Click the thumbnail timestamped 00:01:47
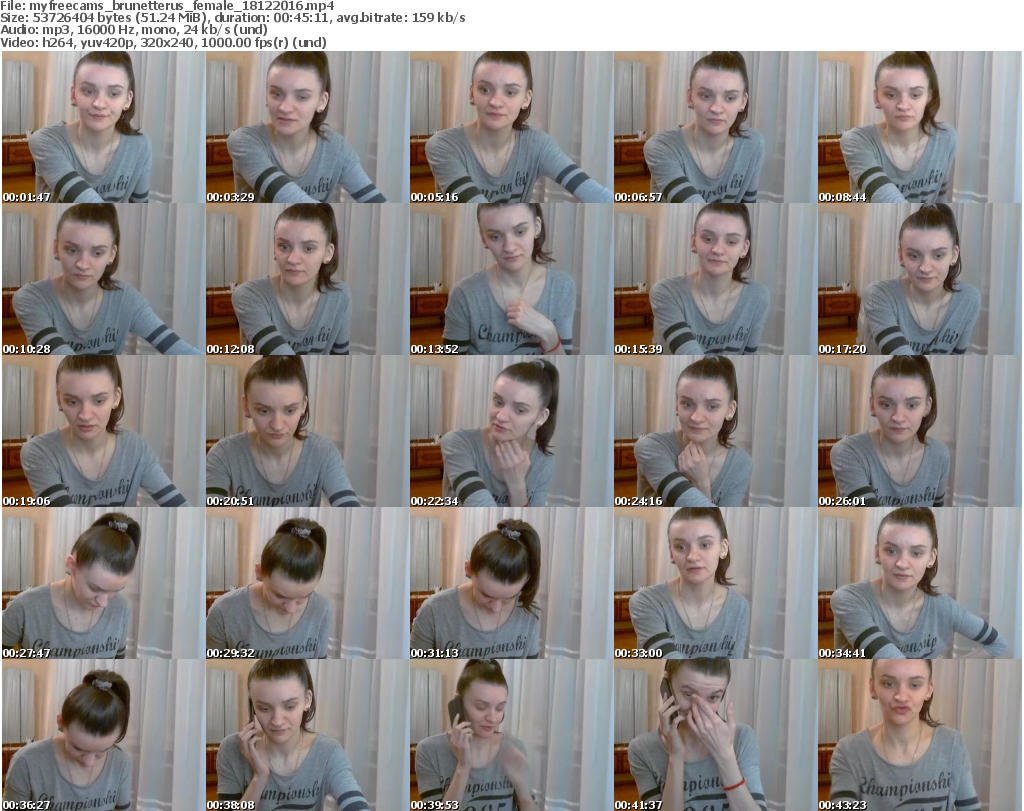This screenshot has width=1024, height=811. point(103,127)
